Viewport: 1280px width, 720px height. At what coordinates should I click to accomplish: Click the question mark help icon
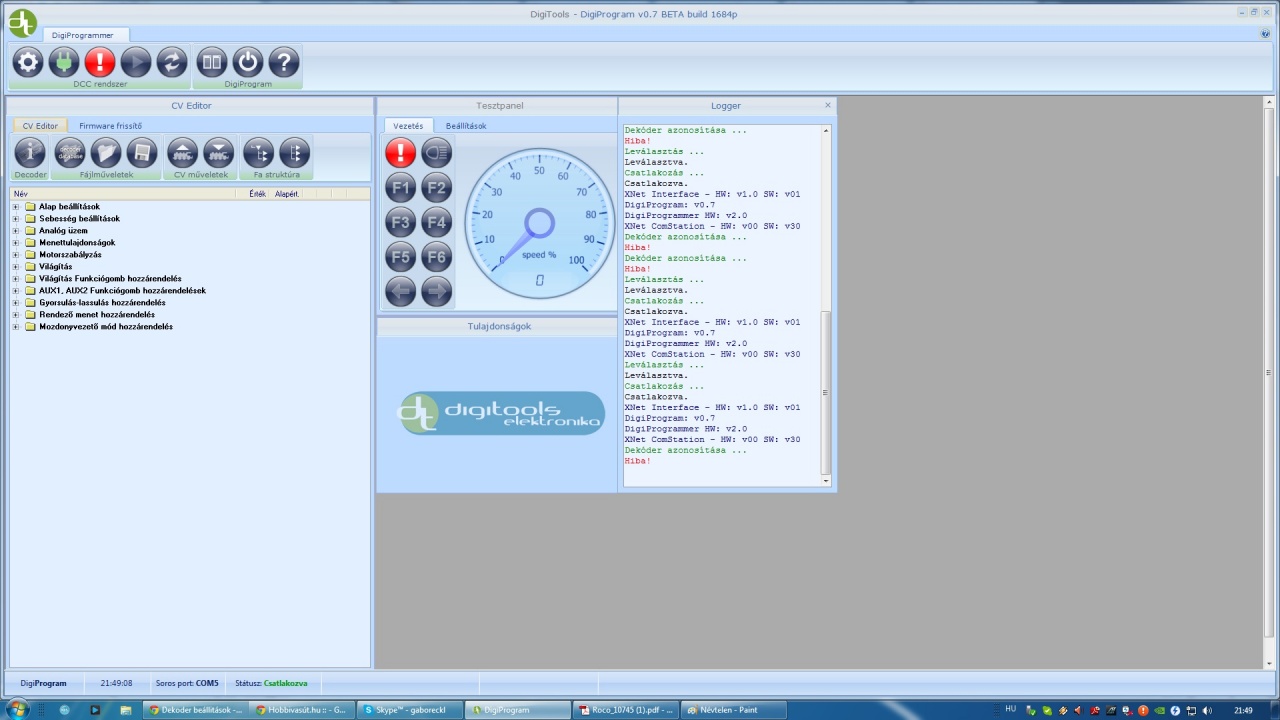click(x=284, y=62)
